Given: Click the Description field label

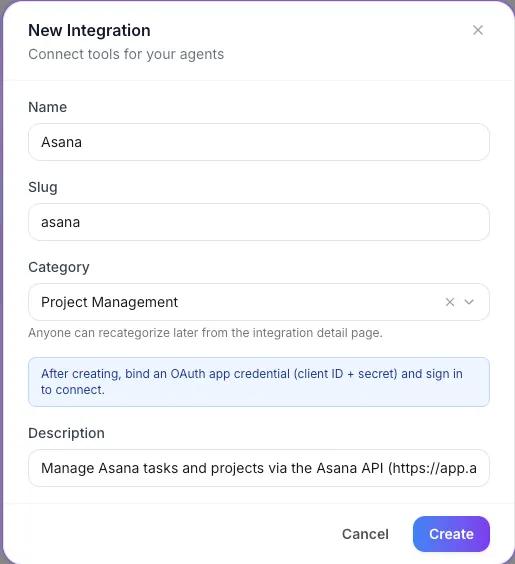Looking at the screenshot, I should pyautogui.click(x=66, y=433).
